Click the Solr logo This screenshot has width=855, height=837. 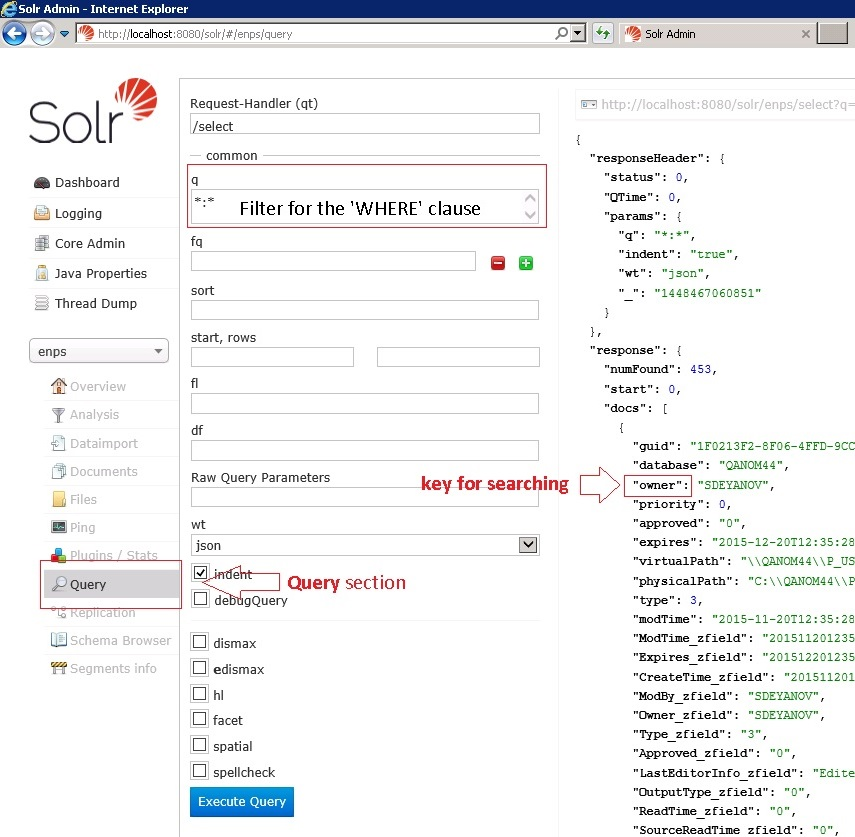(x=93, y=111)
